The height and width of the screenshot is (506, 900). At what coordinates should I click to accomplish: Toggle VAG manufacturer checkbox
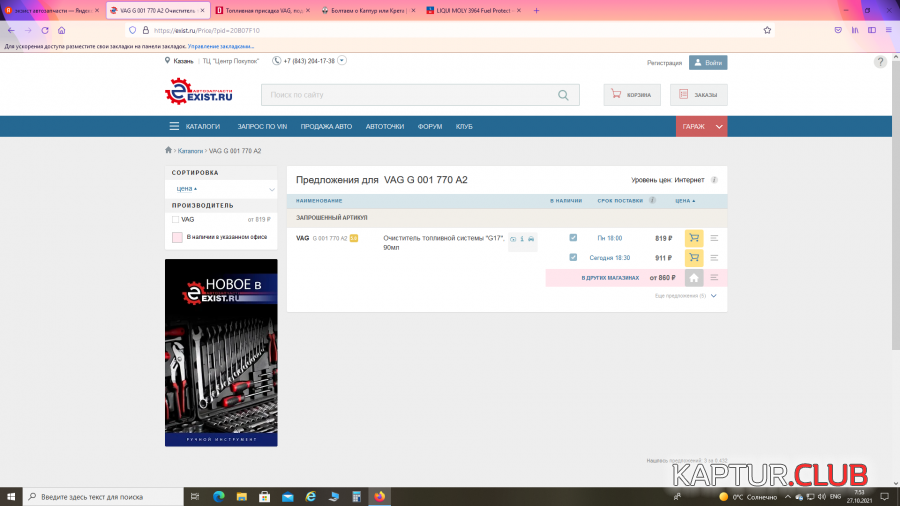click(x=176, y=220)
